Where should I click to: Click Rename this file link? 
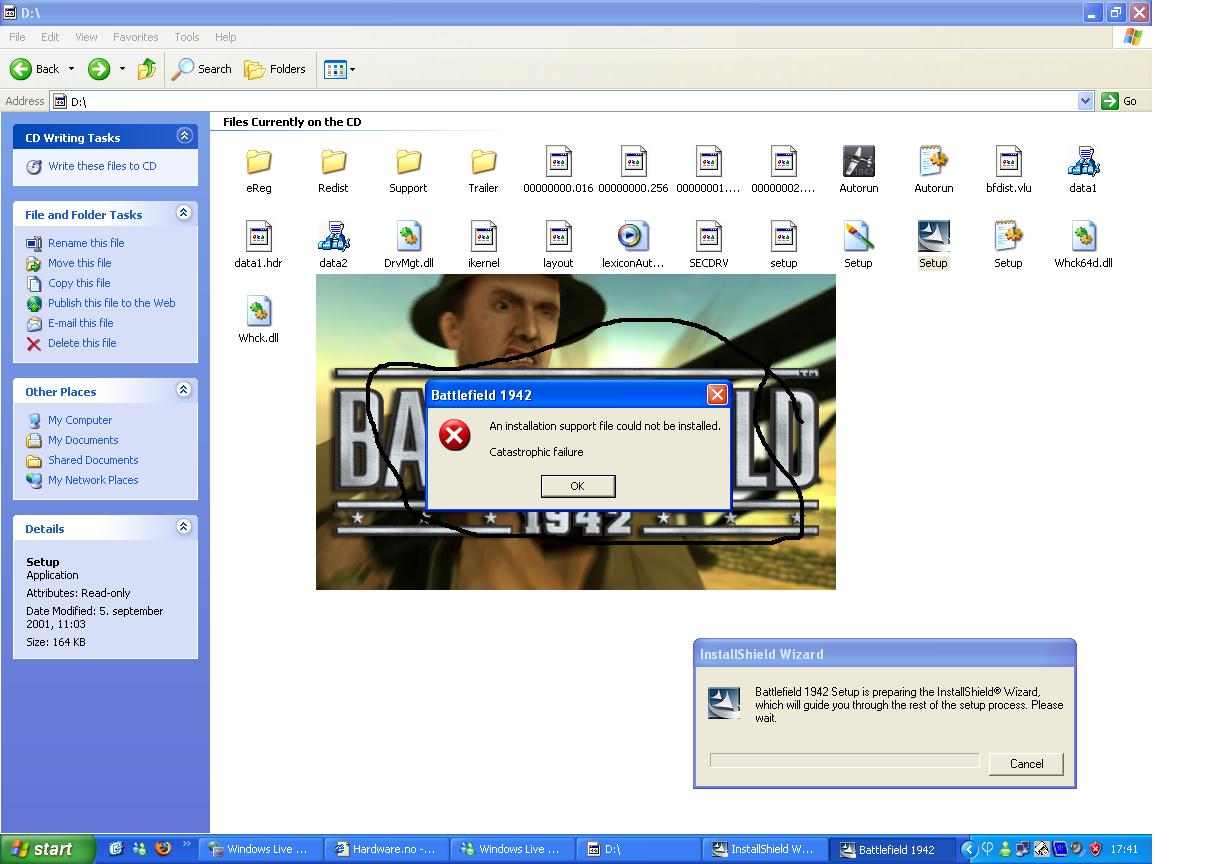tap(86, 243)
